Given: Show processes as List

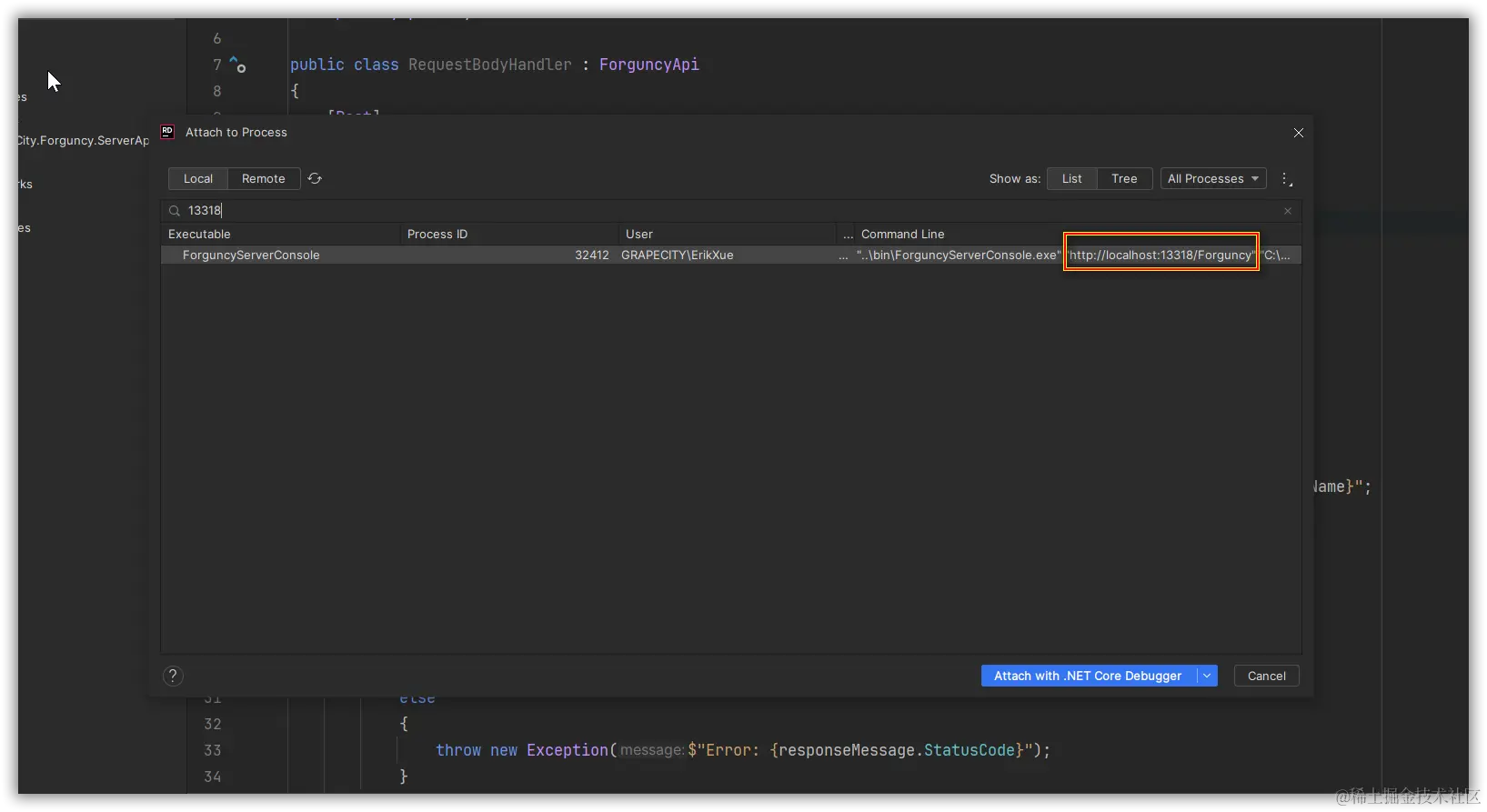Looking at the screenshot, I should click(1072, 178).
